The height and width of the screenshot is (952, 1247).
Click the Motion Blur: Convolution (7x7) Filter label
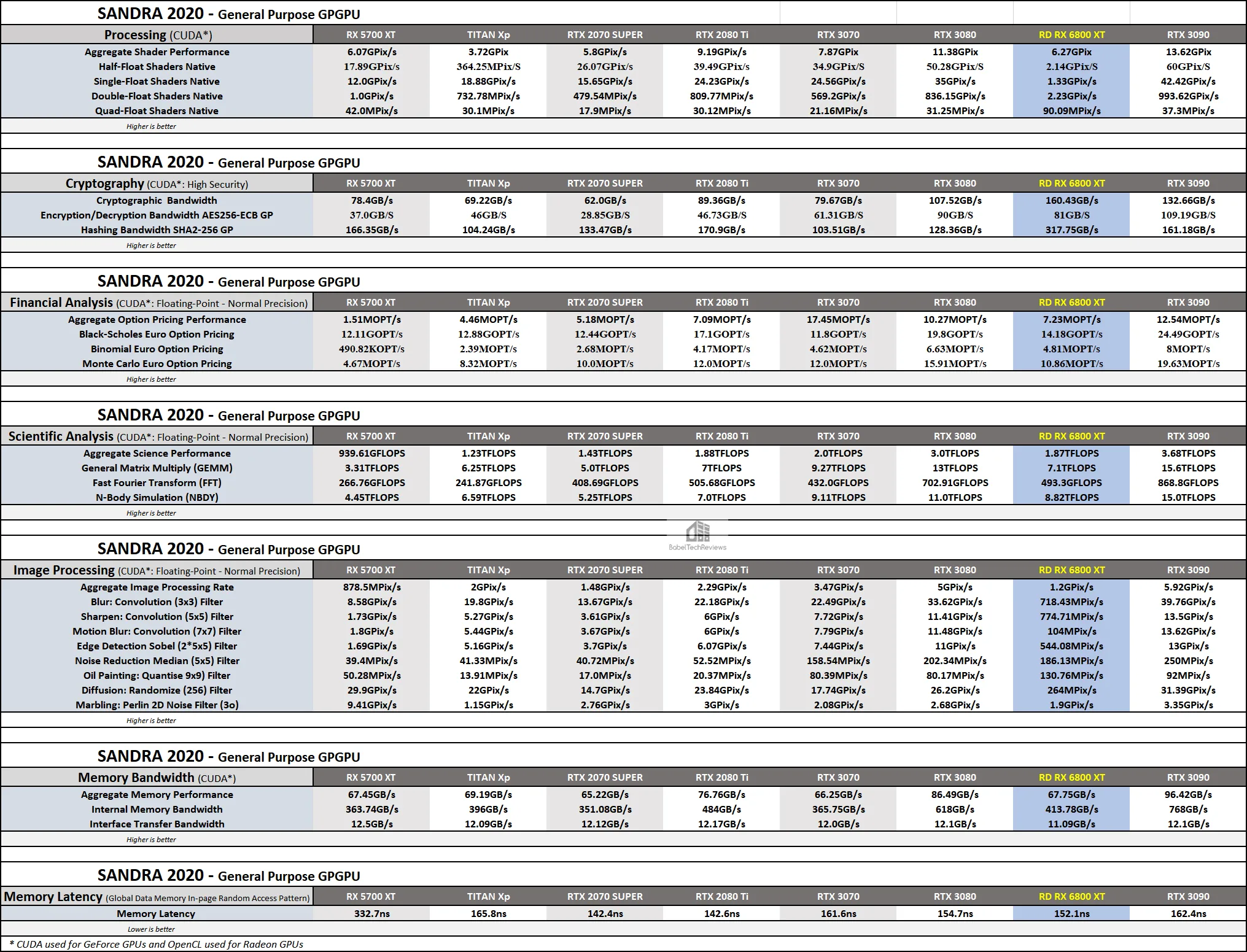(157, 632)
